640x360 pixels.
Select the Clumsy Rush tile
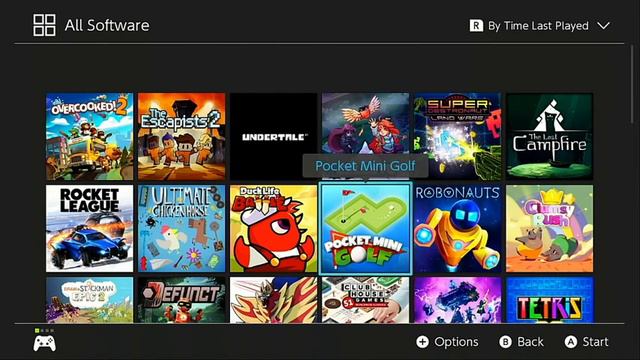pos(549,229)
